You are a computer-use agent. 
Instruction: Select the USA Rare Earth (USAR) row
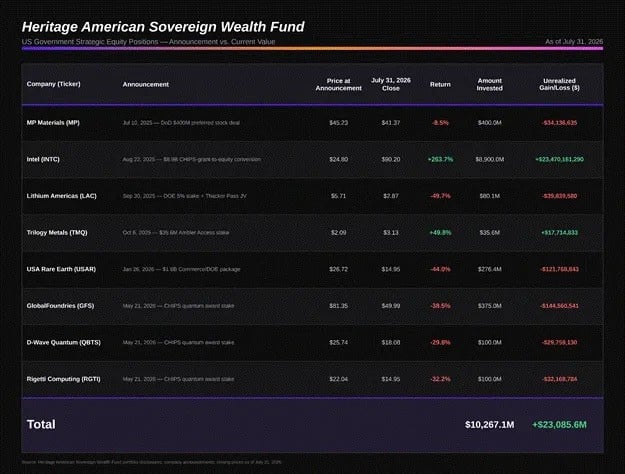click(312, 269)
